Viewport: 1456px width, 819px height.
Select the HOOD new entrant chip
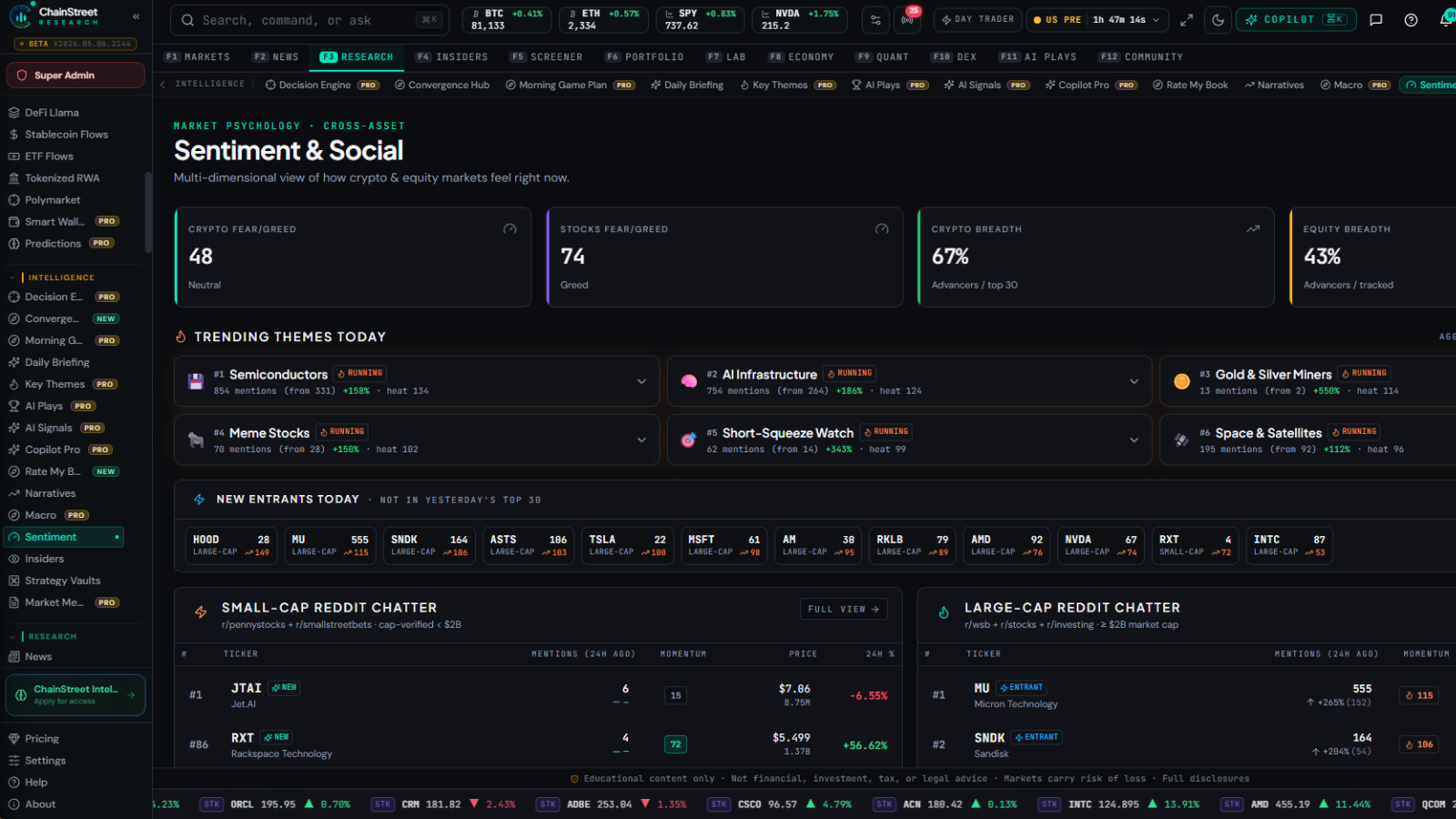coord(231,546)
